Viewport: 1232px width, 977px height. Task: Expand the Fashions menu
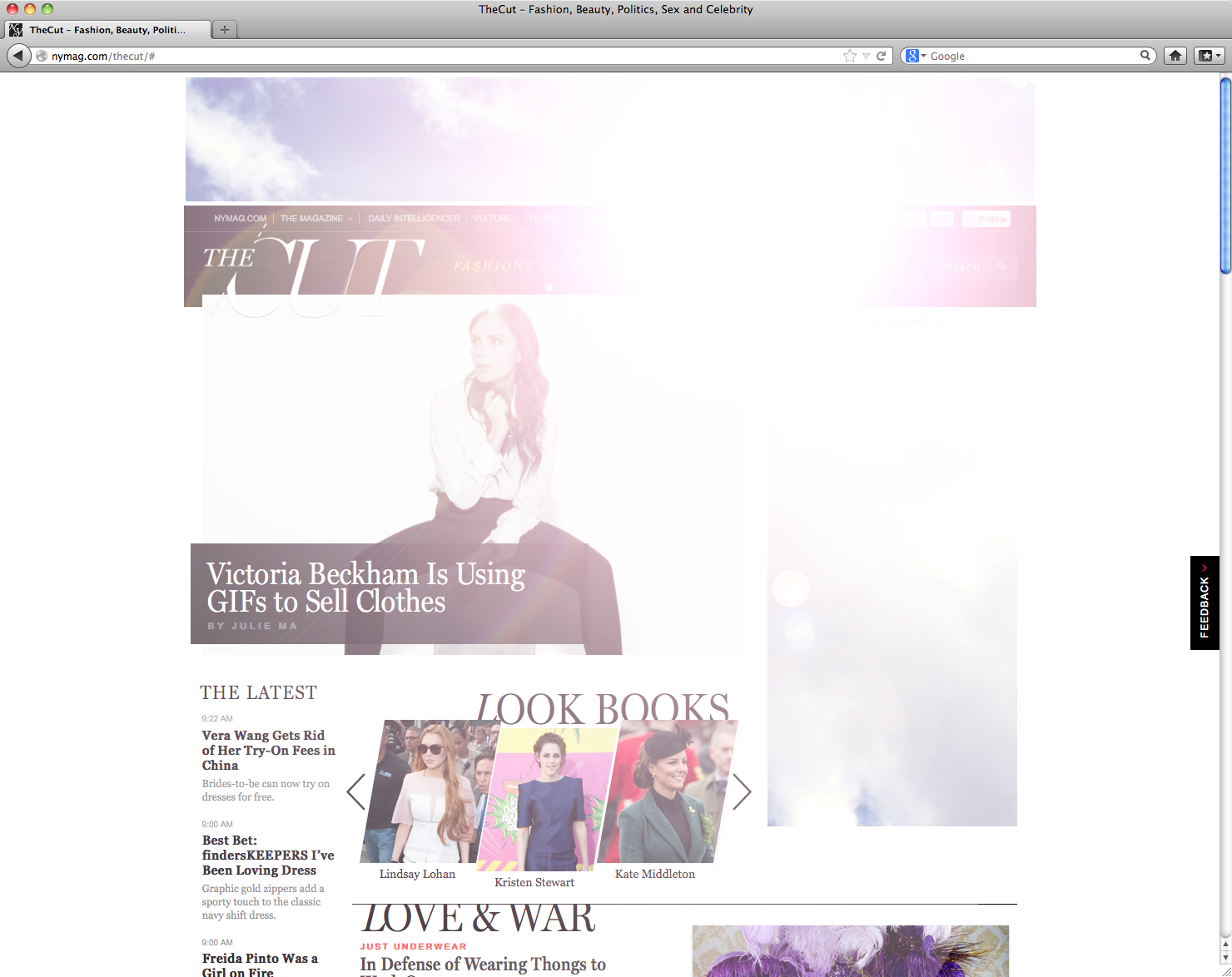pyautogui.click(x=499, y=266)
